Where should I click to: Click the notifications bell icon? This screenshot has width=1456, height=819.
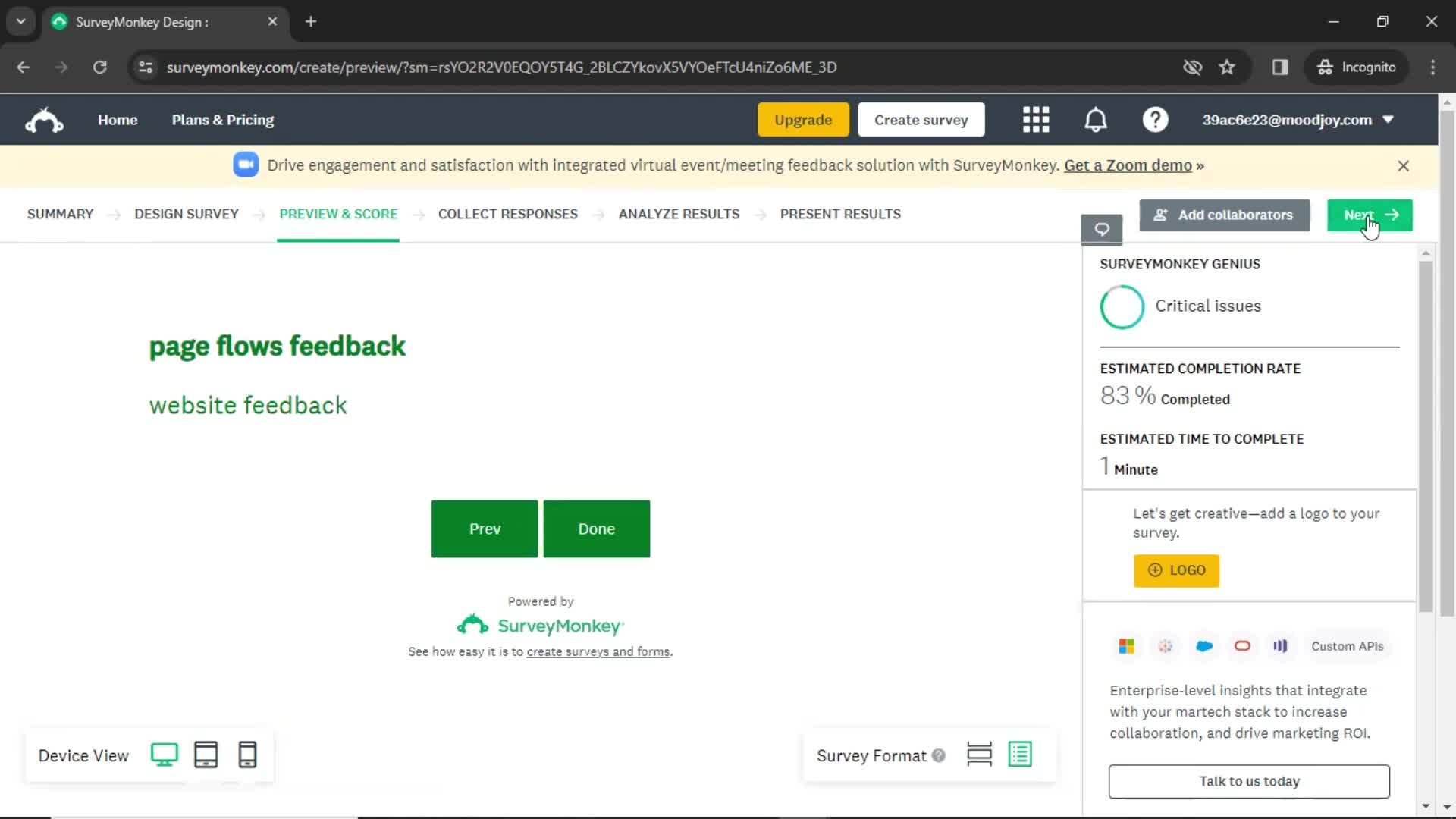(x=1096, y=119)
